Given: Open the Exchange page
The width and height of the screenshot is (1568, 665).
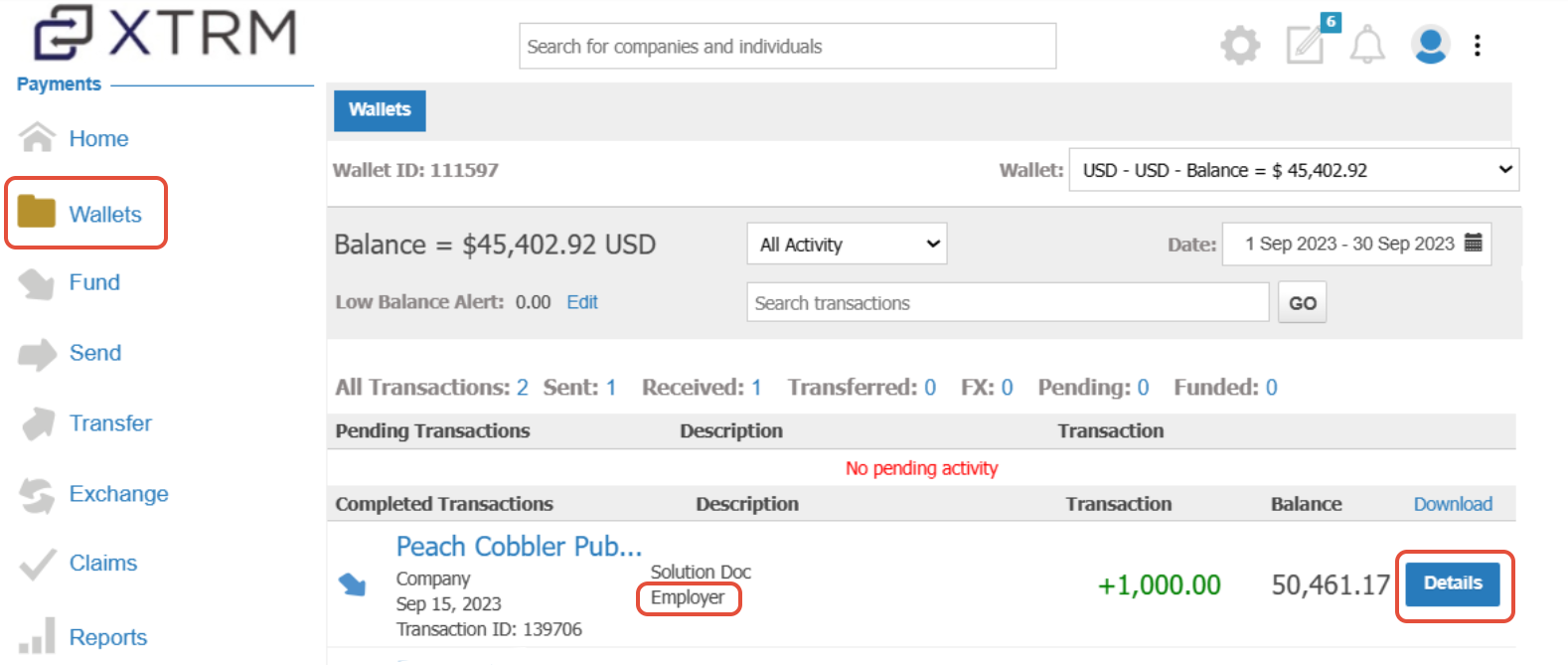Looking at the screenshot, I should tap(118, 494).
